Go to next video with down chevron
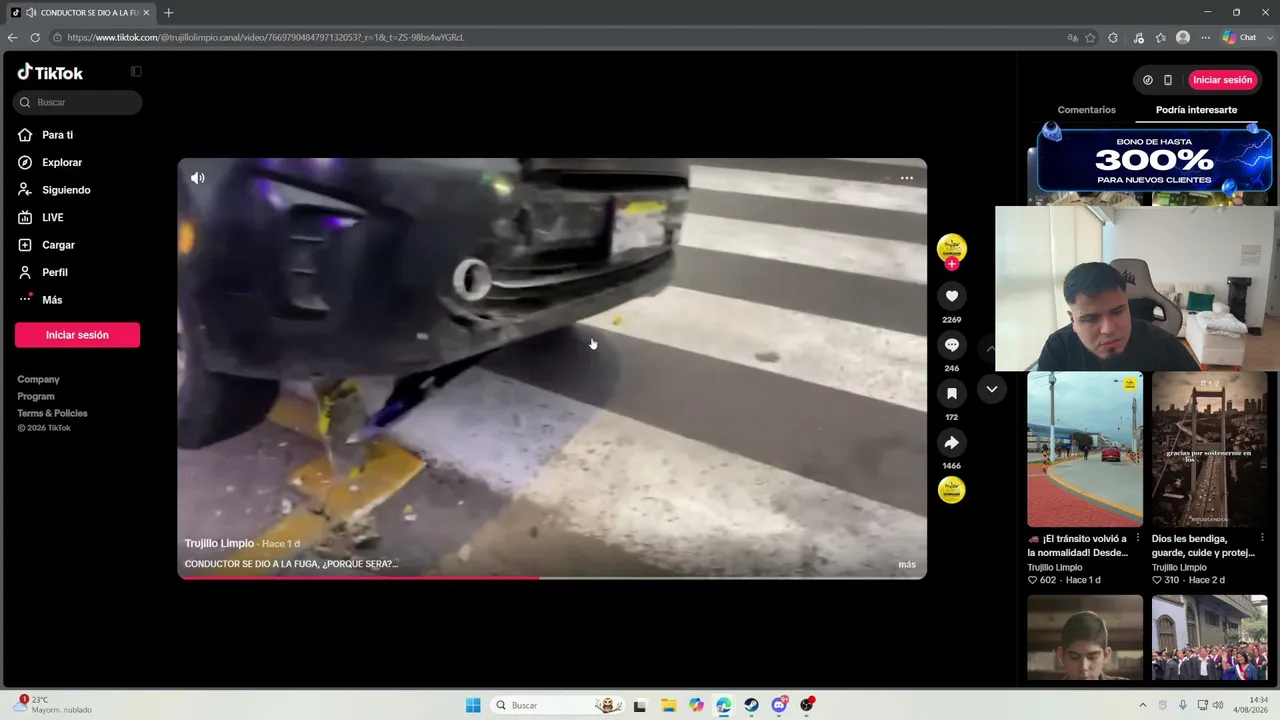Viewport: 1280px width, 720px height. click(991, 389)
